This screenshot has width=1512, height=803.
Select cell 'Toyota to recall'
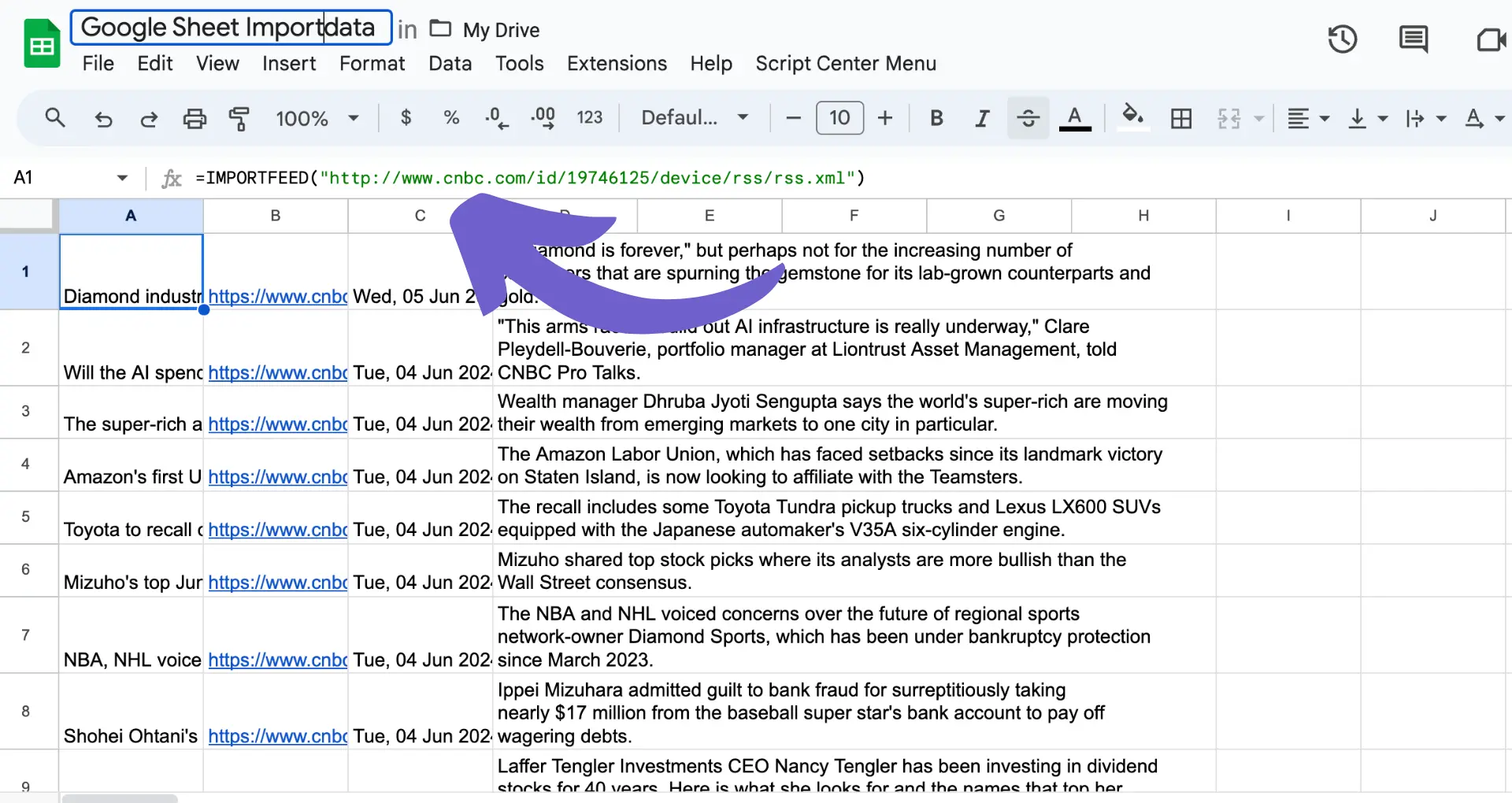(x=132, y=517)
